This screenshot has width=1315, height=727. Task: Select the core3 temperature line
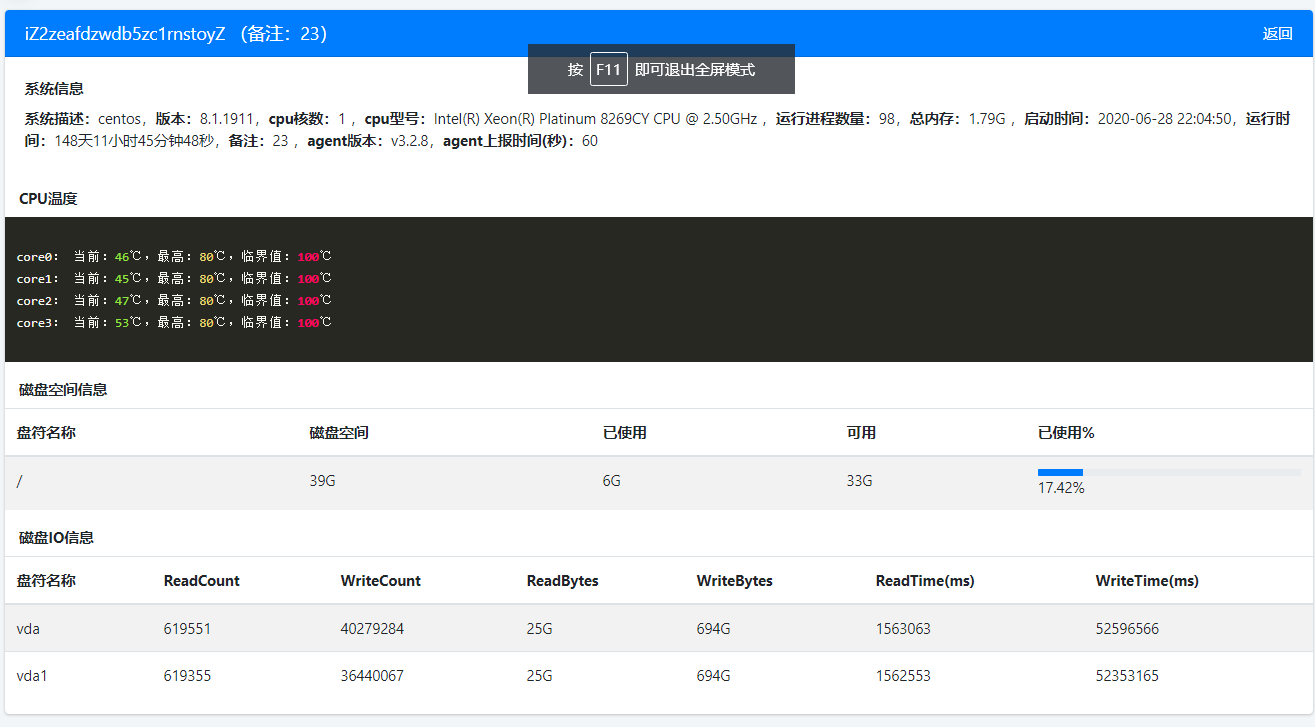coord(173,323)
